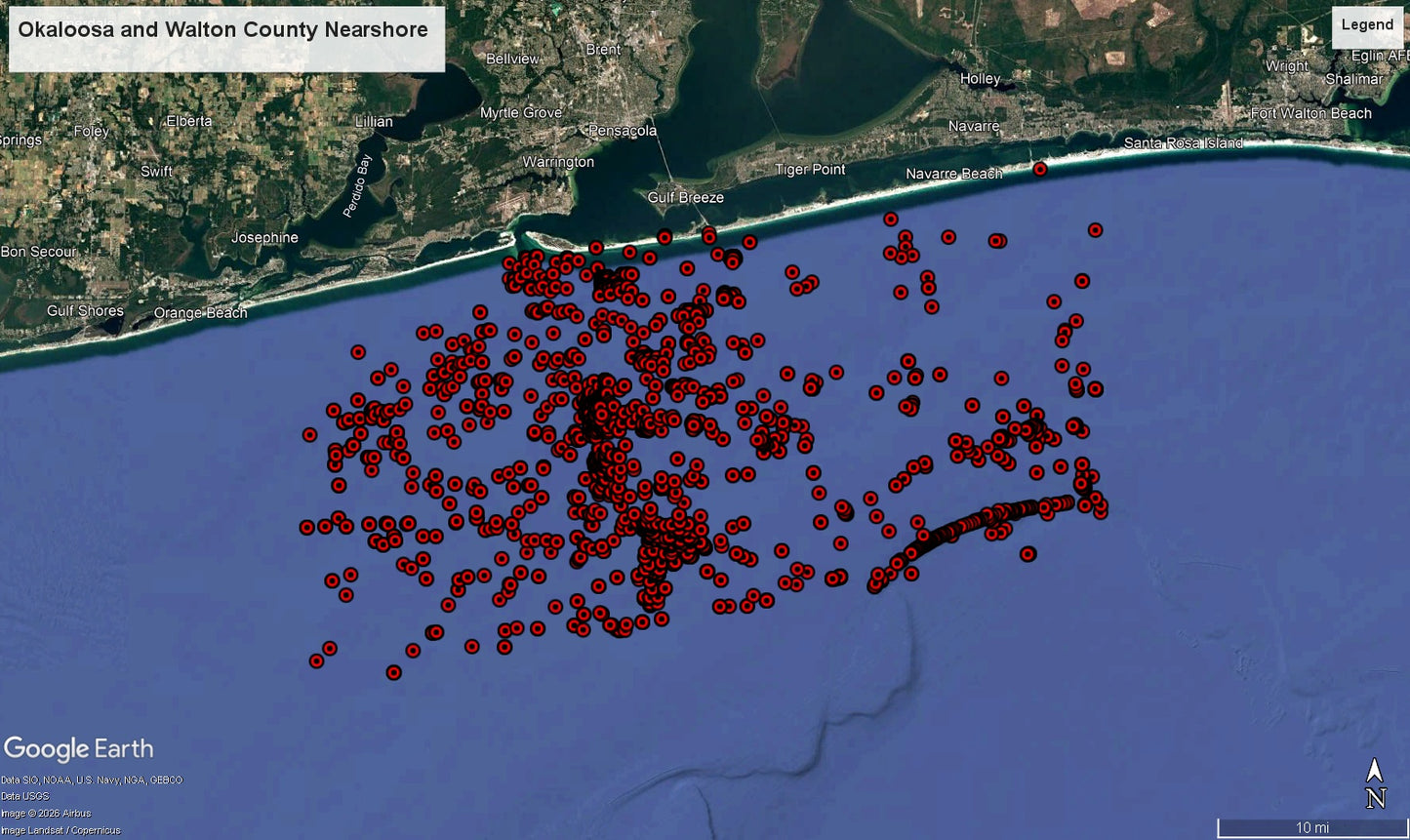Click the north arrow compass icon
This screenshot has width=1410, height=840.
click(1375, 783)
